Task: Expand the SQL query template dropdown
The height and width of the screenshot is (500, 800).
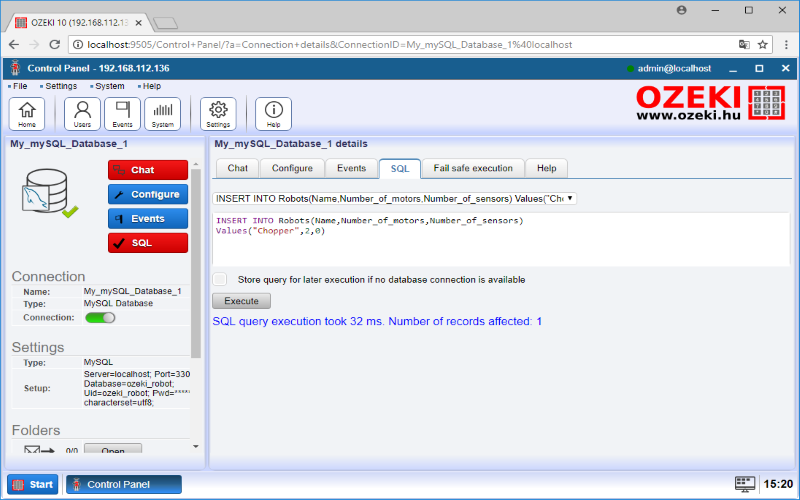Action: point(394,198)
